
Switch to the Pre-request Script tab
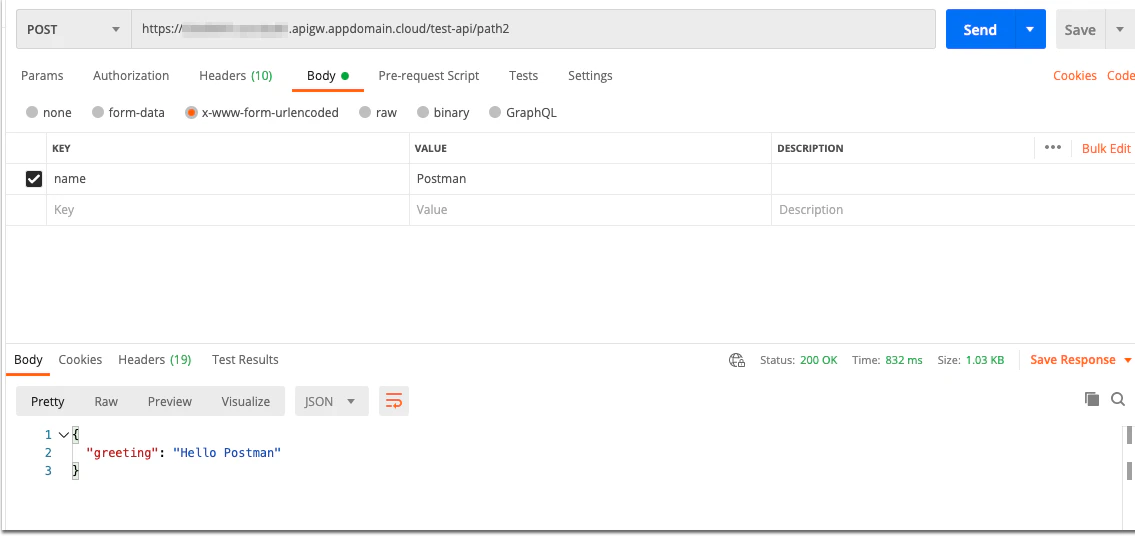pos(429,75)
